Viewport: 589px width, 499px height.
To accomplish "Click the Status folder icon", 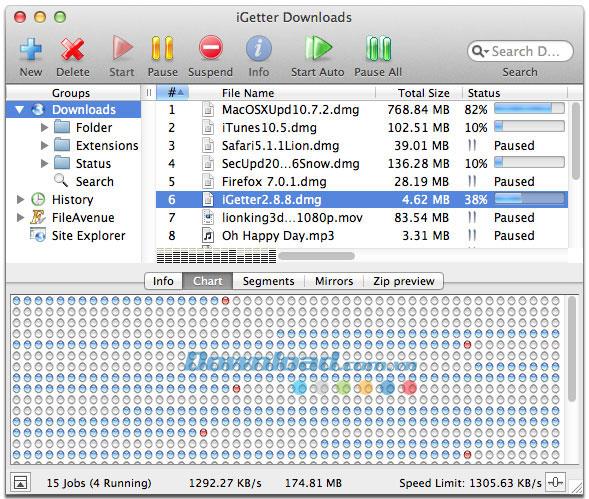I will (x=62, y=163).
